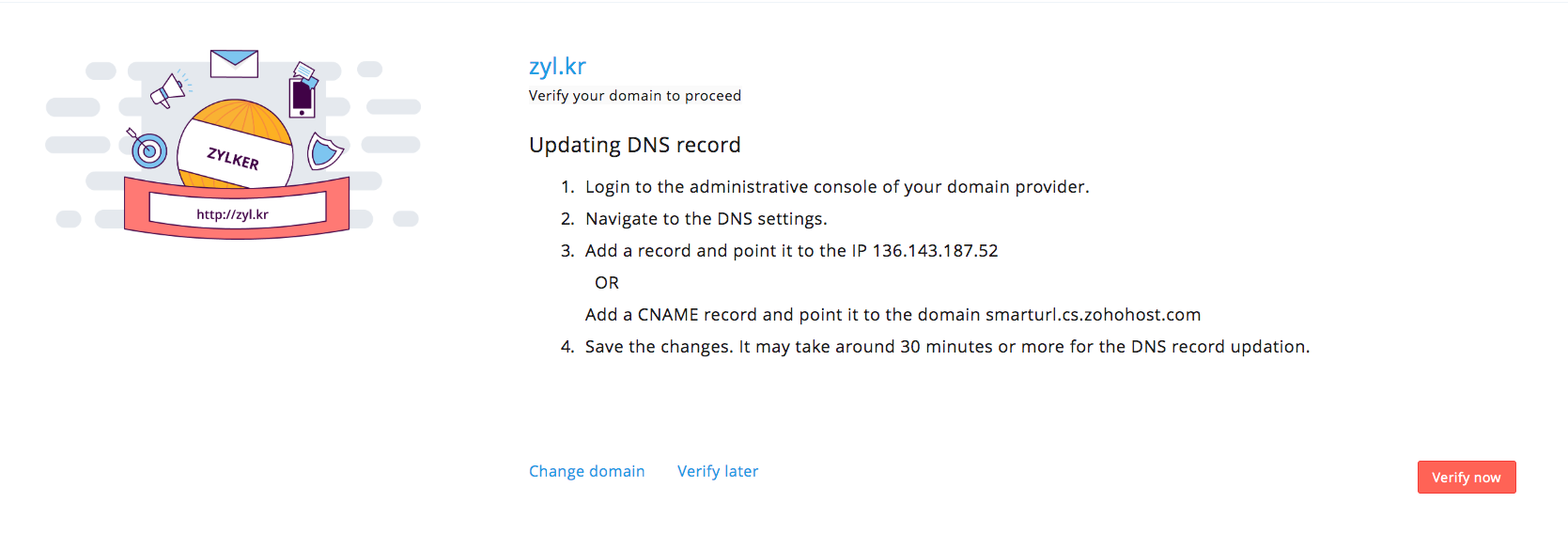This screenshot has height=534, width=1568.
Task: Click the megaphone icon in illustration
Action: (170, 89)
